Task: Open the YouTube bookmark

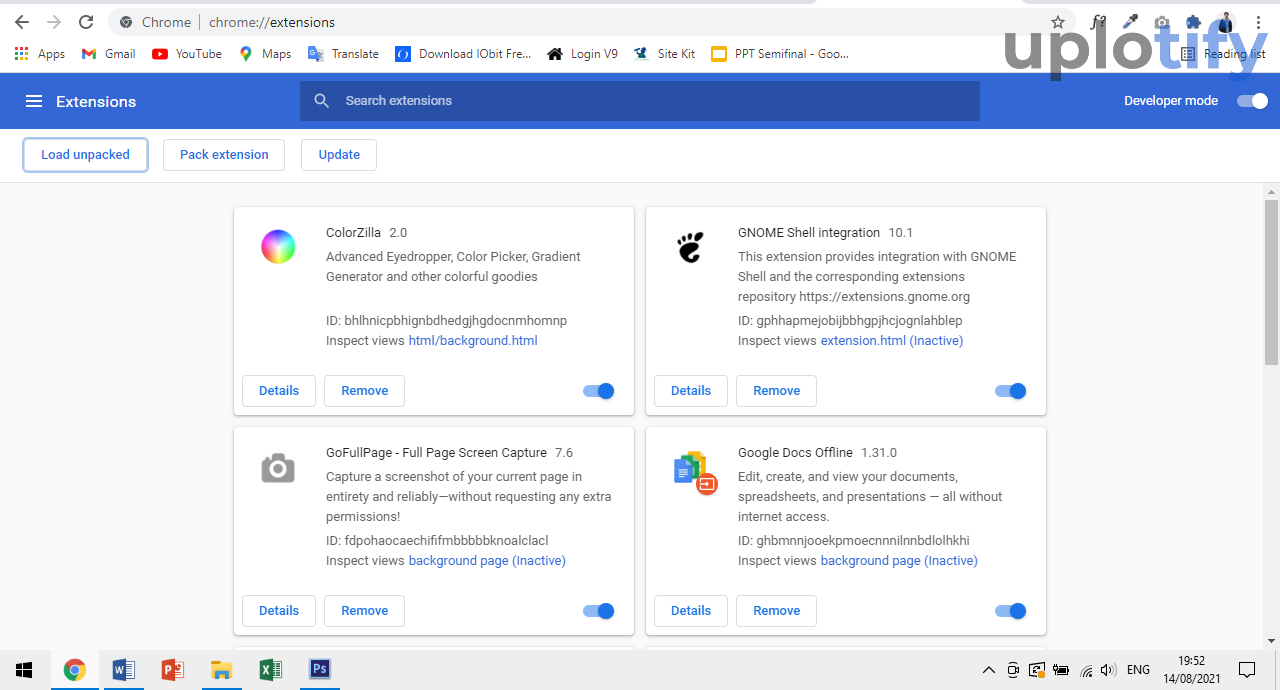Action: 187,54
